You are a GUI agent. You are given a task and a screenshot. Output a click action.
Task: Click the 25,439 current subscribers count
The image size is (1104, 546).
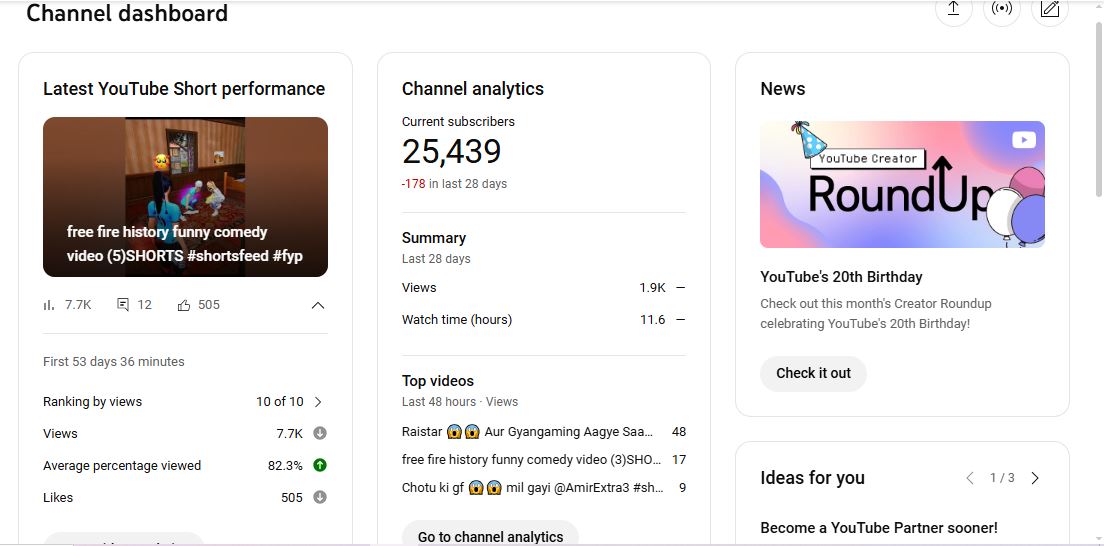coord(451,151)
